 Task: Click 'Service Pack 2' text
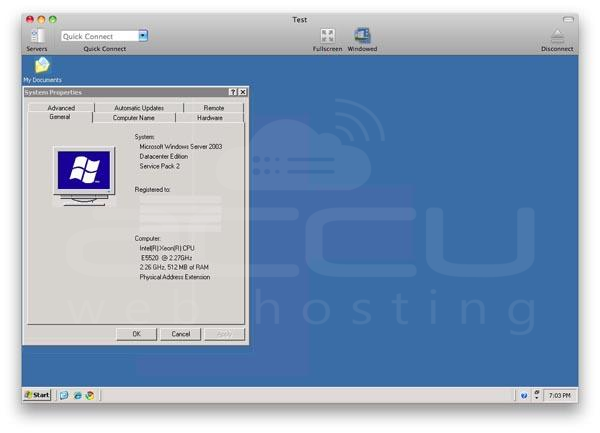pos(159,166)
